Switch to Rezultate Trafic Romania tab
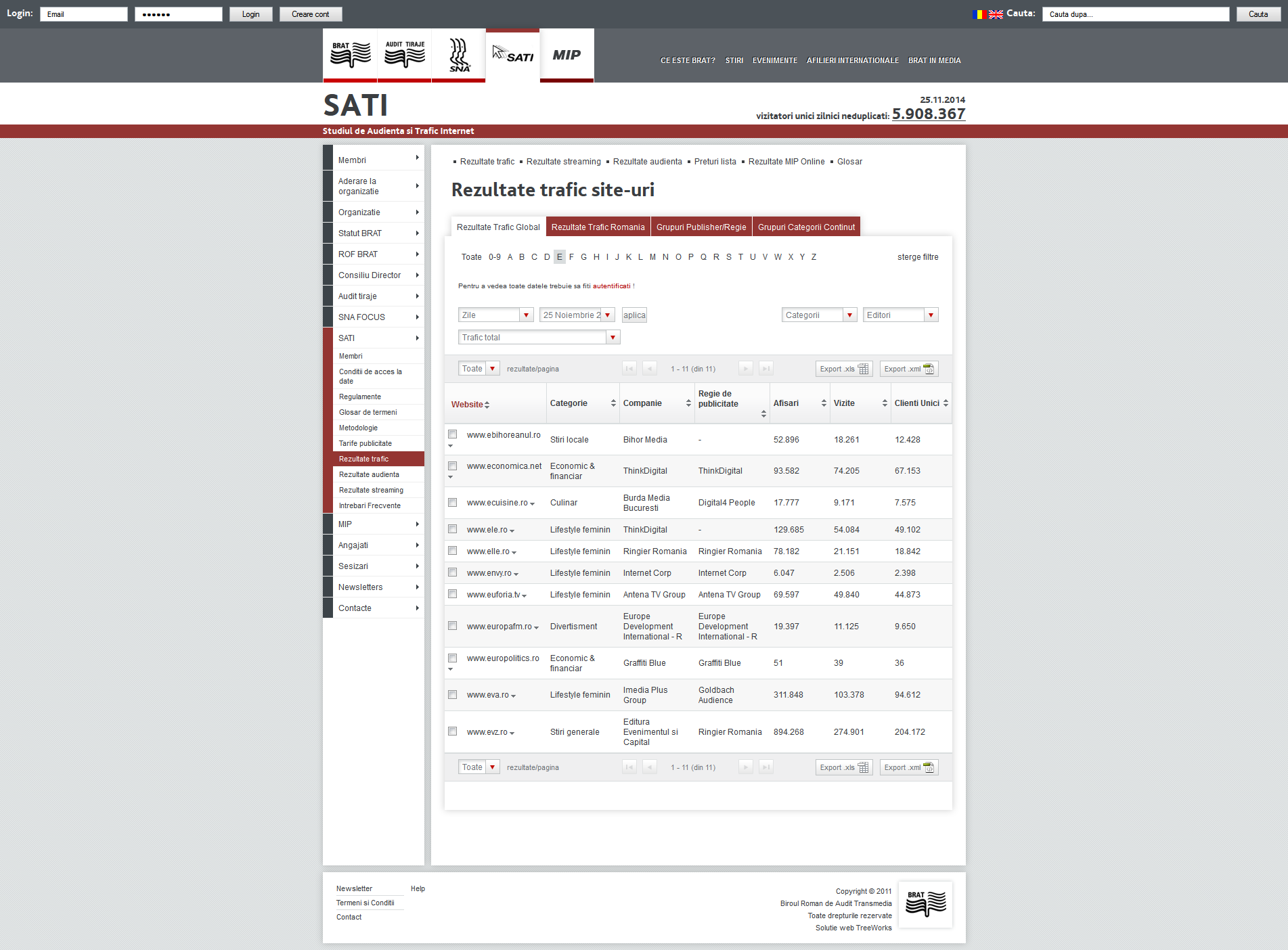The height and width of the screenshot is (950, 1288). click(598, 227)
